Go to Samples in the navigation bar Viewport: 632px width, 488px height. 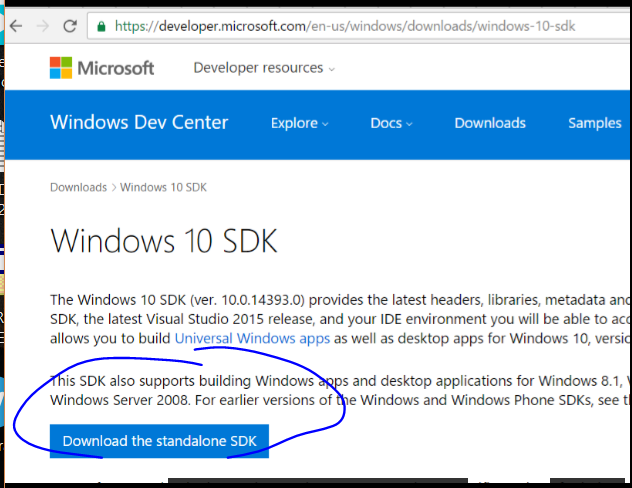coord(594,123)
